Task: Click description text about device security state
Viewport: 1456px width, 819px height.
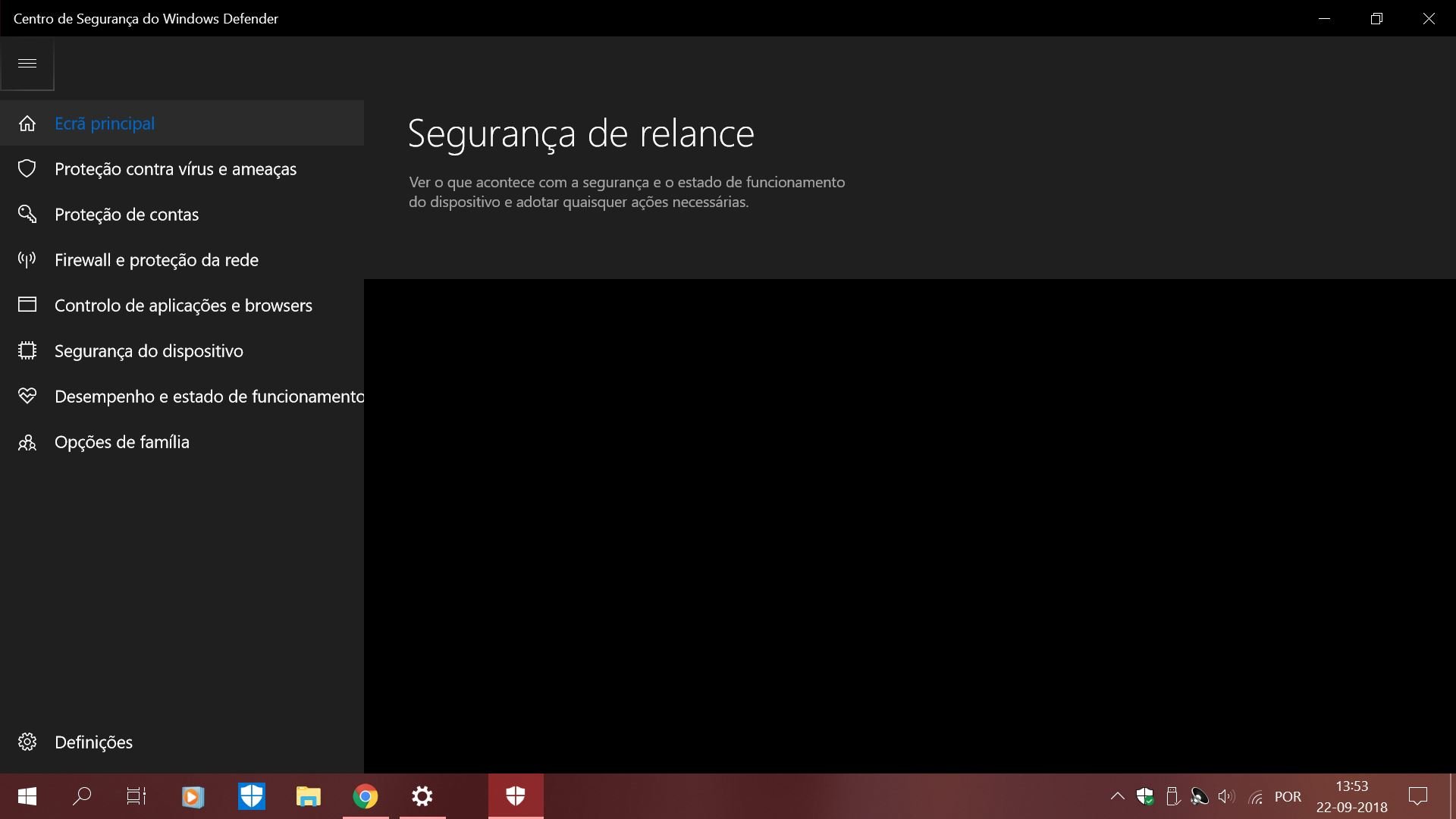Action: point(626,192)
